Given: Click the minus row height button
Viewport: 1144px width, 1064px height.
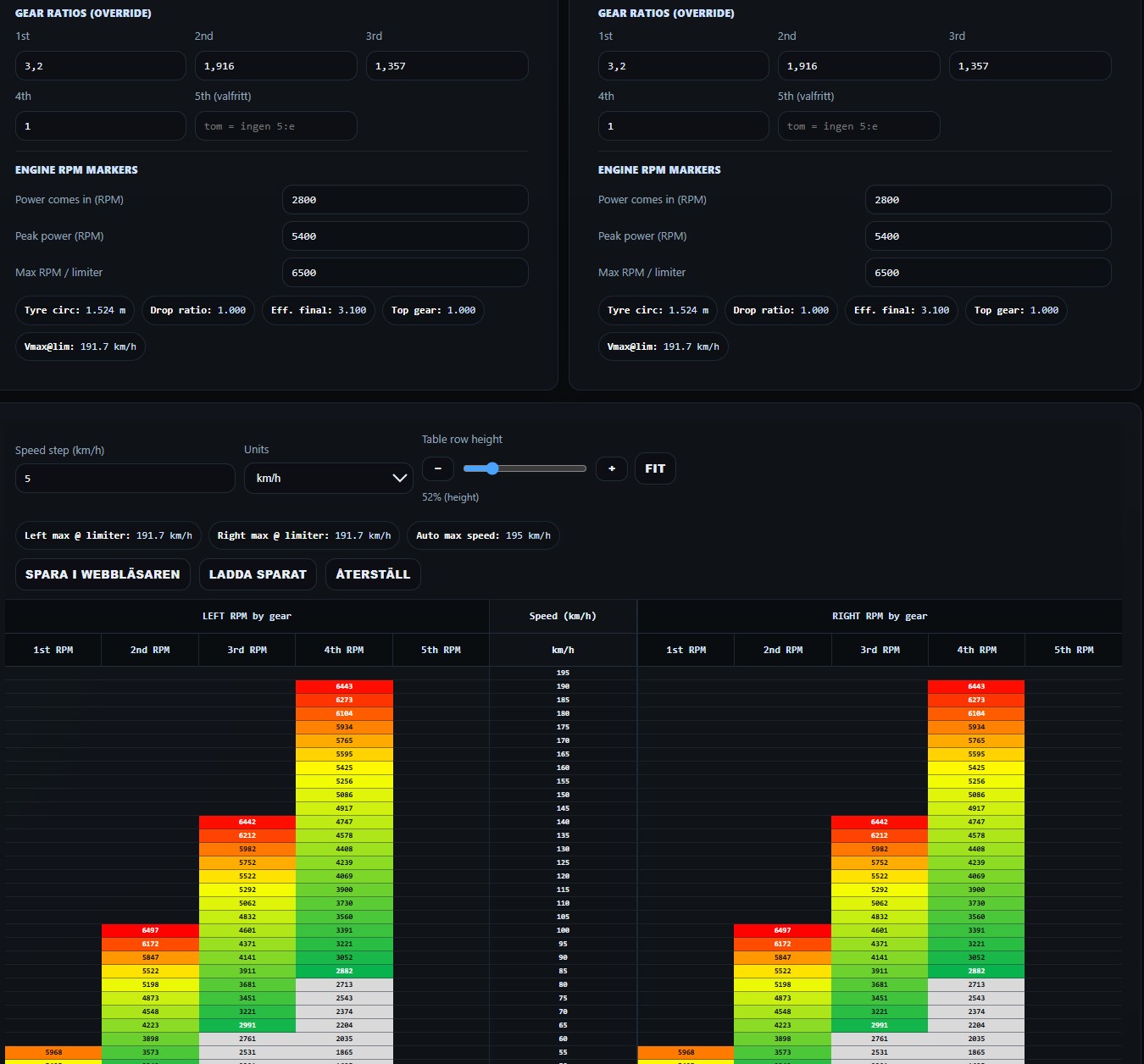Looking at the screenshot, I should click(x=437, y=468).
